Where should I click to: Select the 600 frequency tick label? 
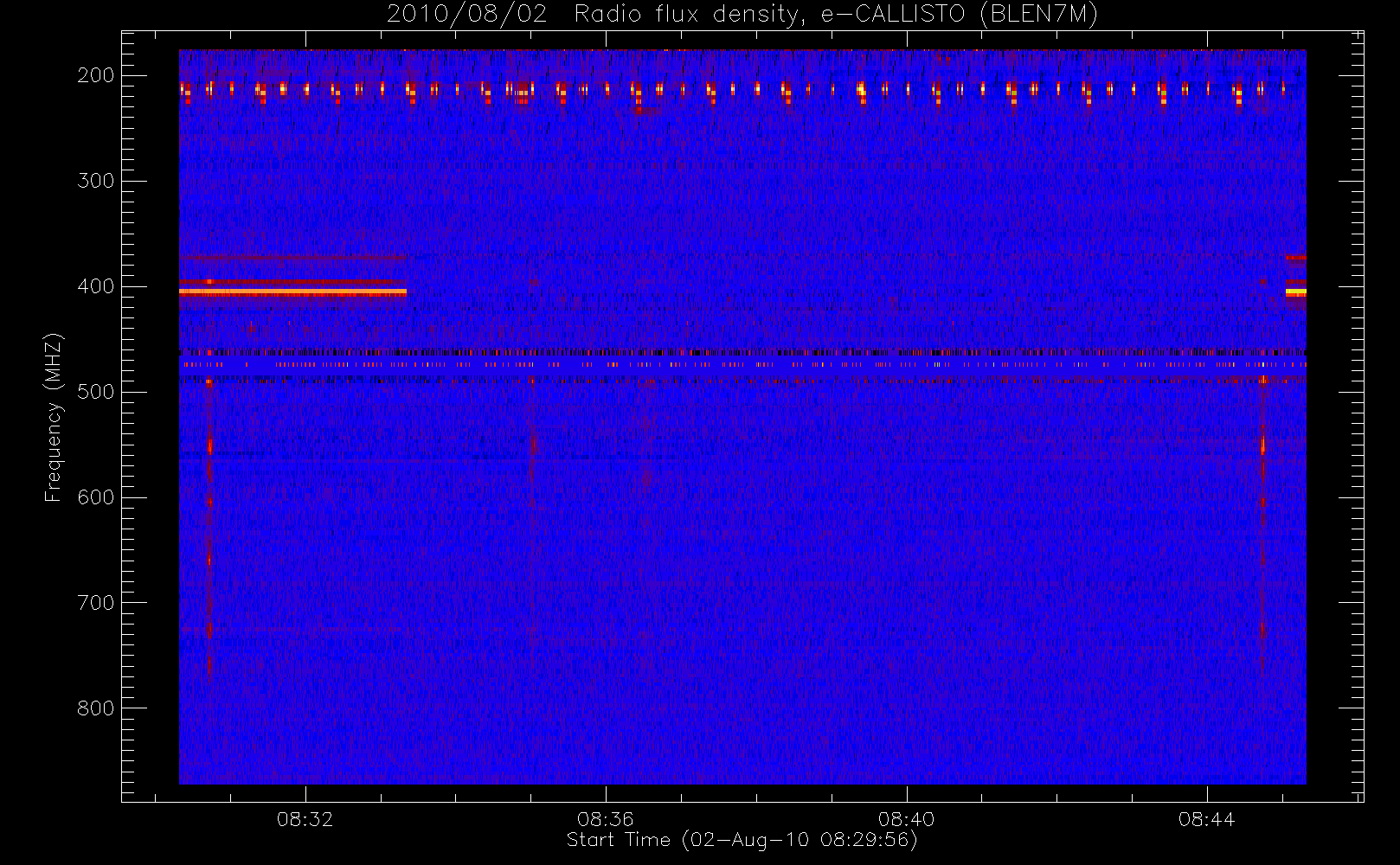click(96, 497)
